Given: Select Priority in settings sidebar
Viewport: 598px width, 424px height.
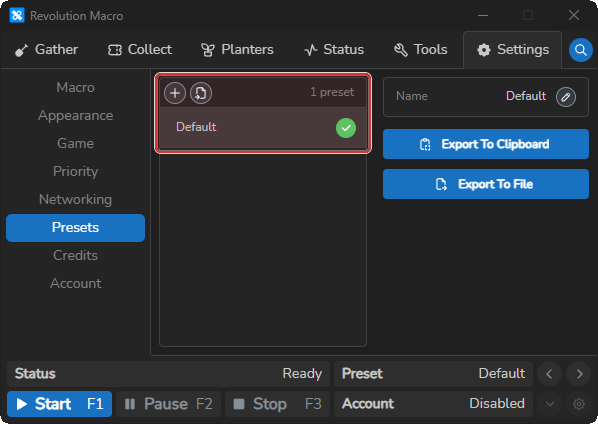Looking at the screenshot, I should tap(76, 171).
